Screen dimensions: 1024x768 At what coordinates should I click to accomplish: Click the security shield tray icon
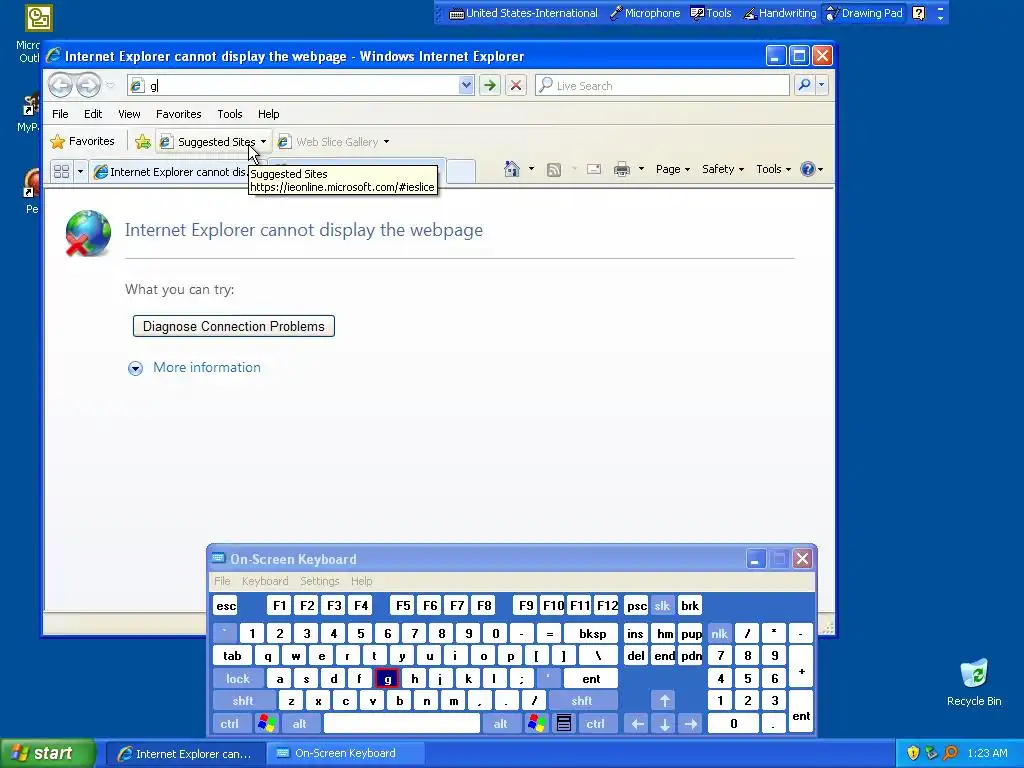point(913,753)
